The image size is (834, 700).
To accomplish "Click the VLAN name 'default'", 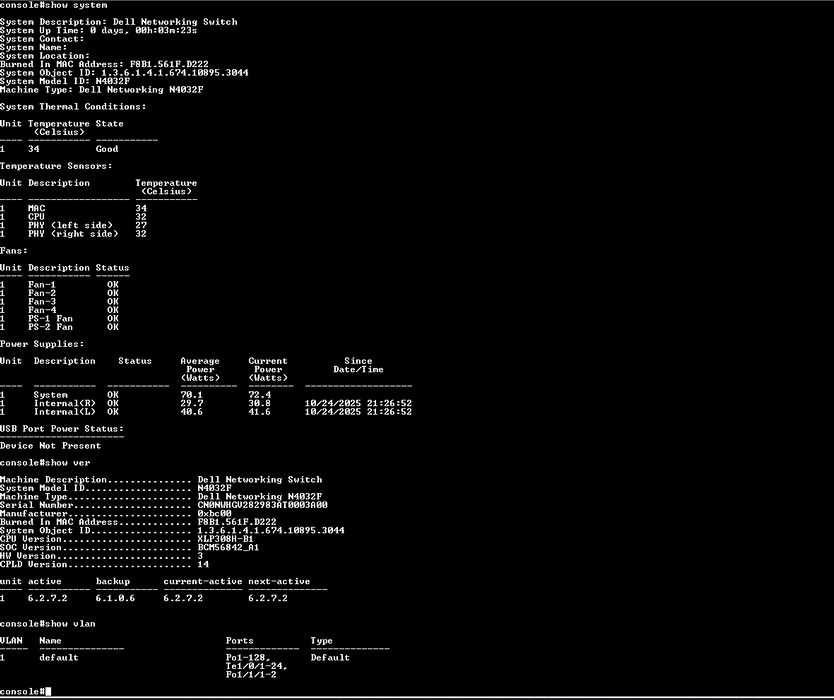I will pos(59,658).
